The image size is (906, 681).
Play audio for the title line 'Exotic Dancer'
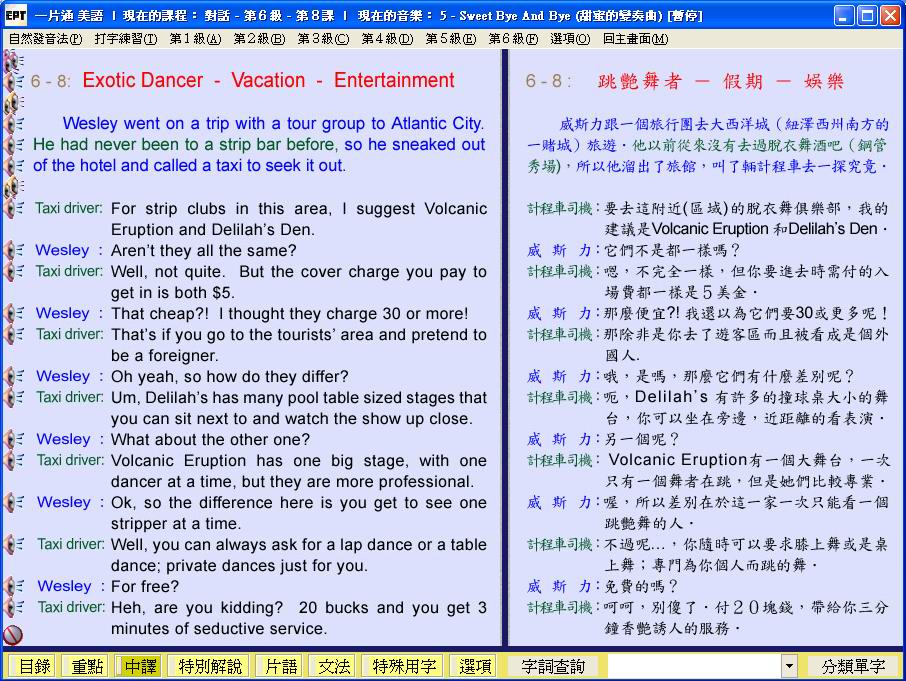click(x=13, y=82)
